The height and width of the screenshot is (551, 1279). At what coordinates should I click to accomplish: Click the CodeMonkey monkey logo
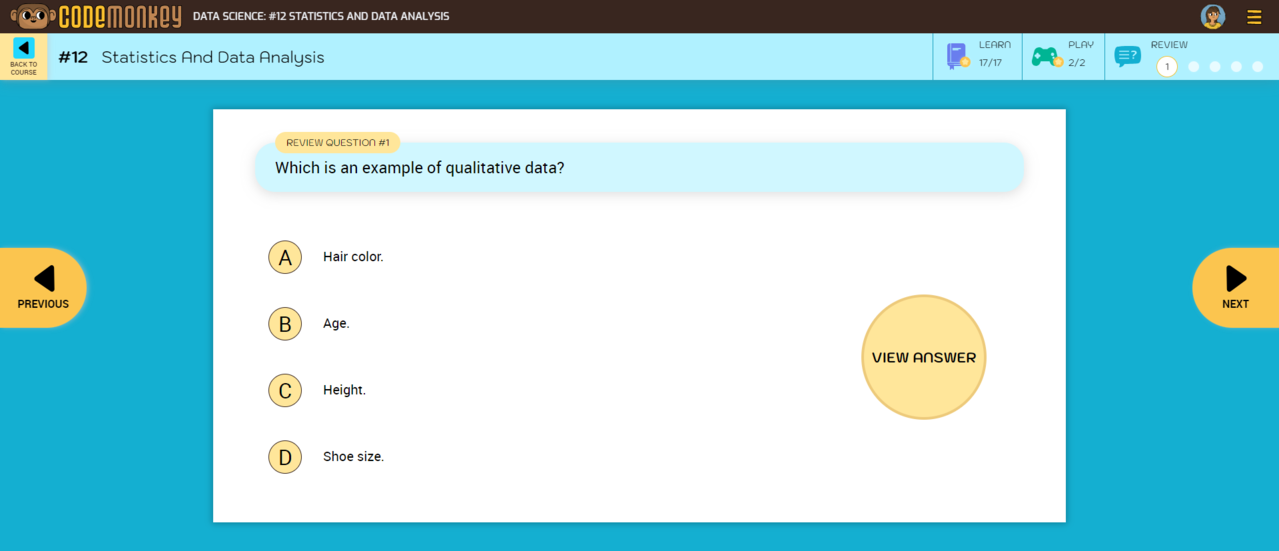point(32,16)
